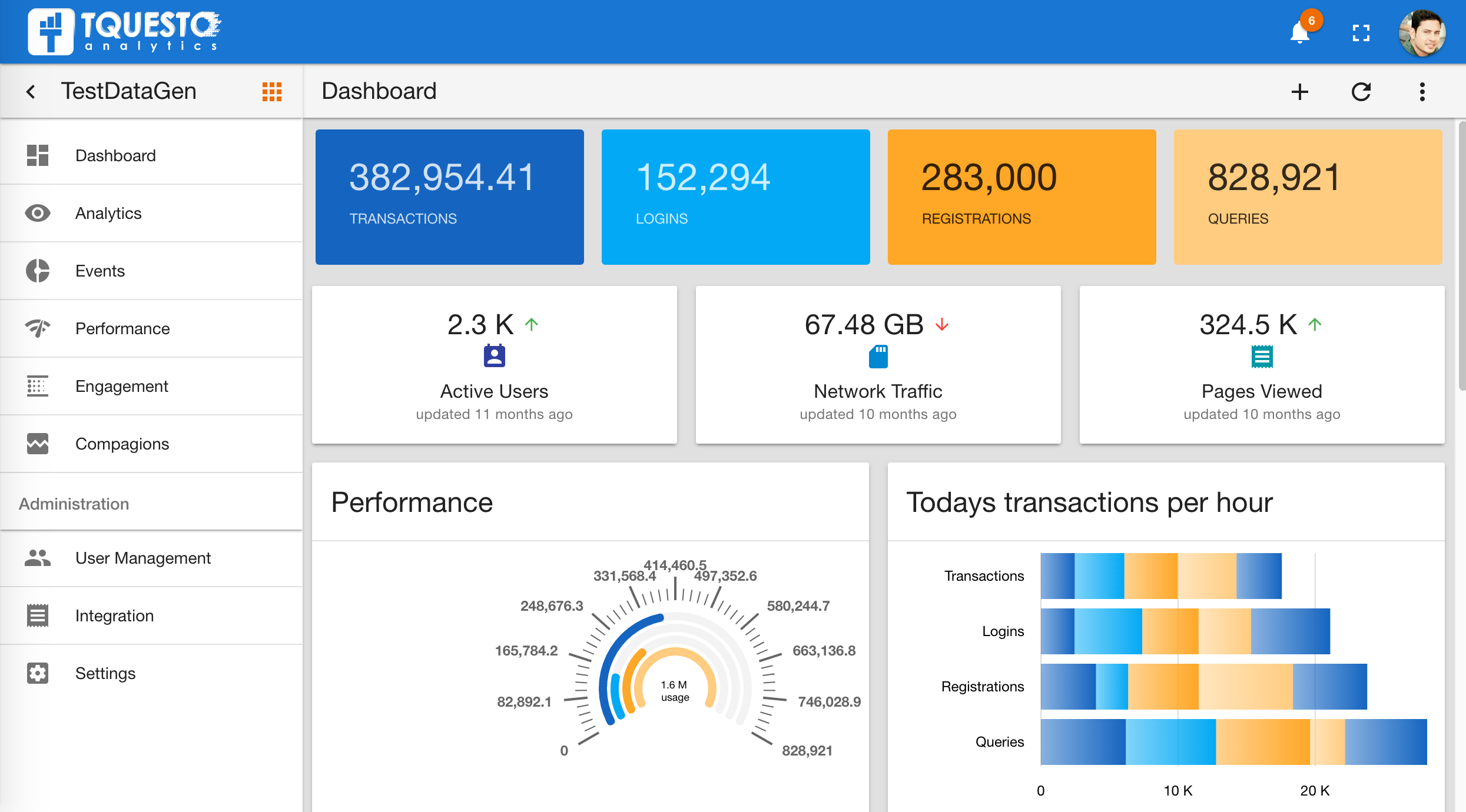Enter fullscreen mode via header icon
The height and width of the screenshot is (812, 1466).
click(1361, 33)
